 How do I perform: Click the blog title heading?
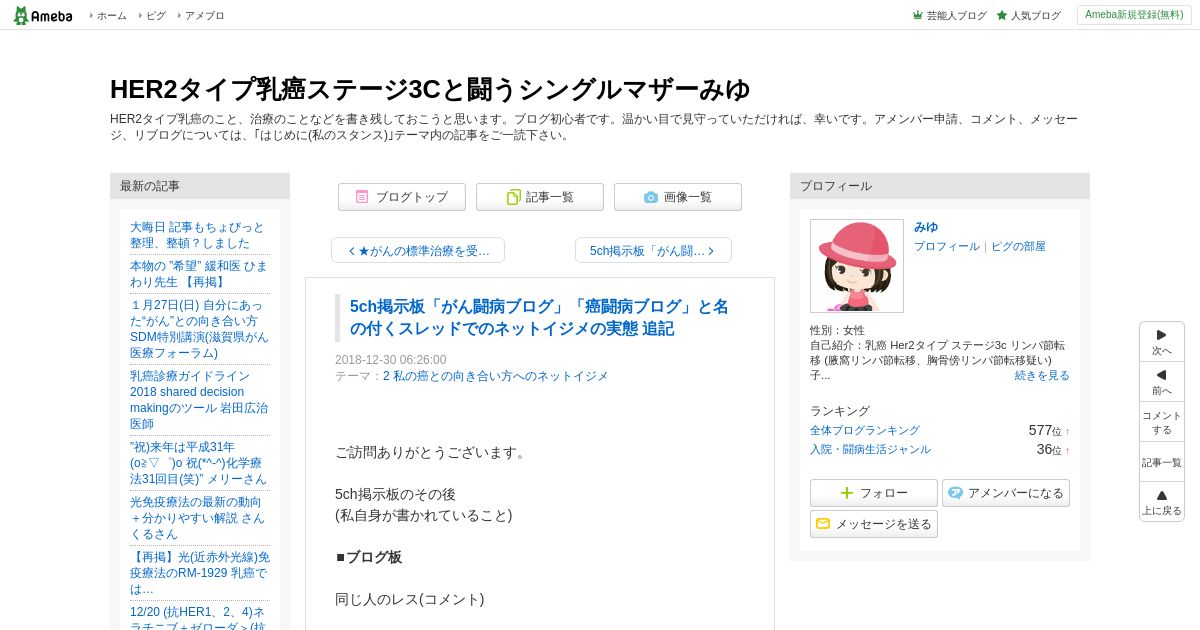(x=430, y=89)
